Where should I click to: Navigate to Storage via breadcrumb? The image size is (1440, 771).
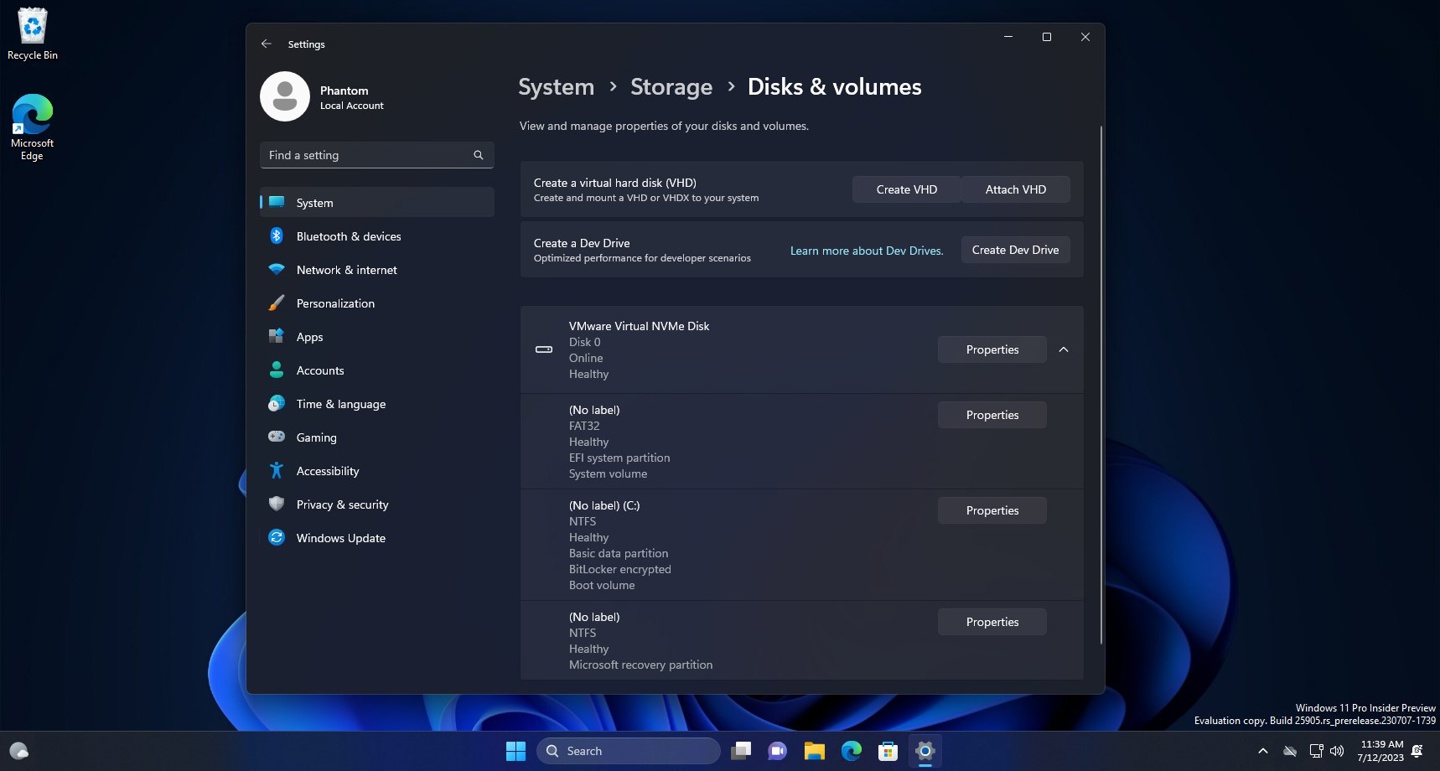tap(671, 87)
